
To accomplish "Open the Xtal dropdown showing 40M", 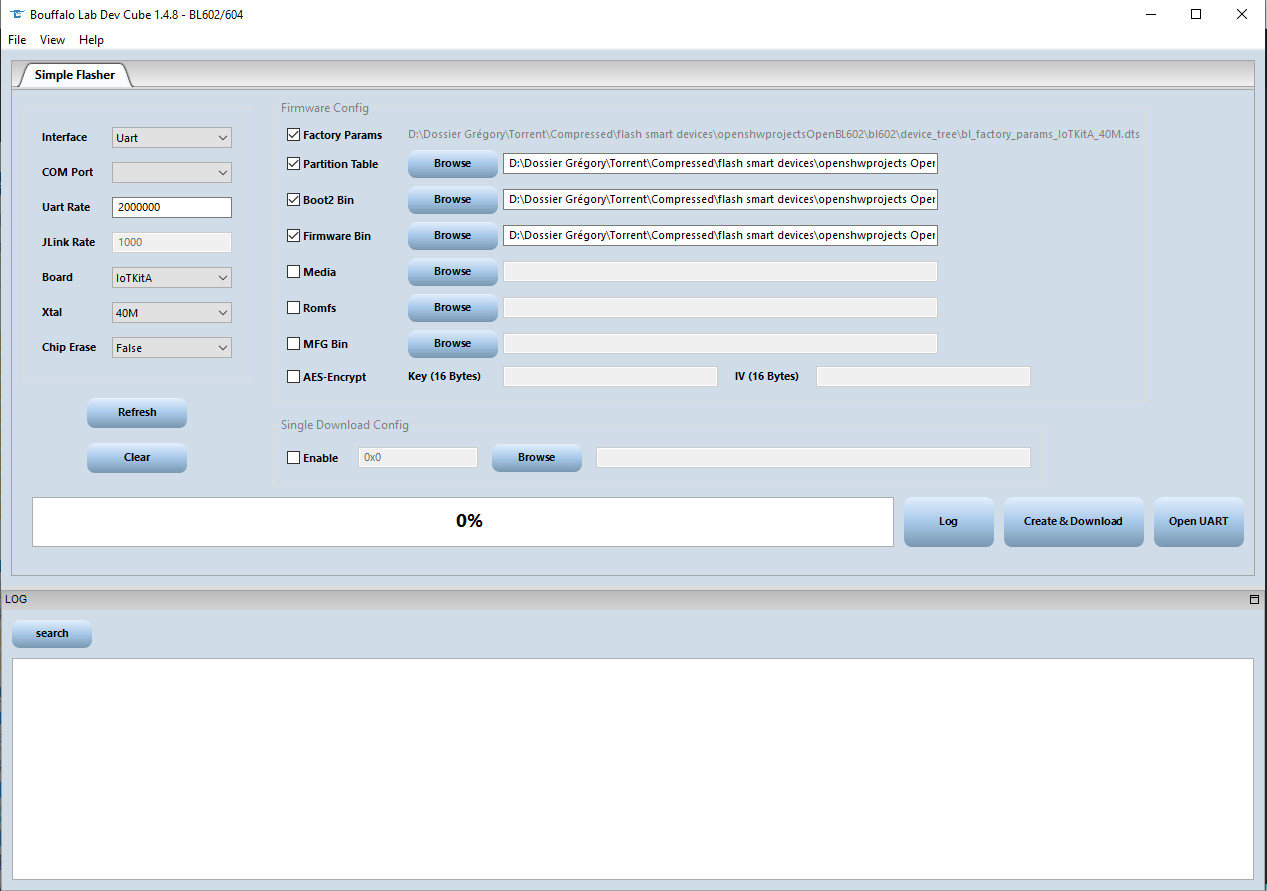I will [172, 313].
